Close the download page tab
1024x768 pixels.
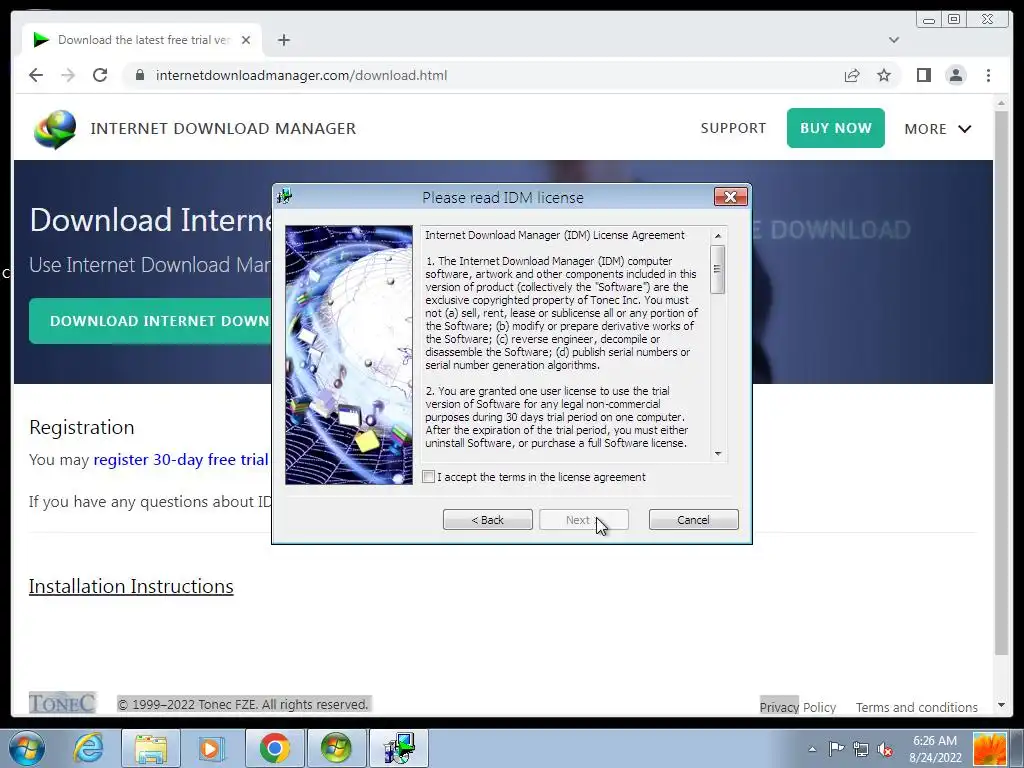pyautogui.click(x=246, y=40)
